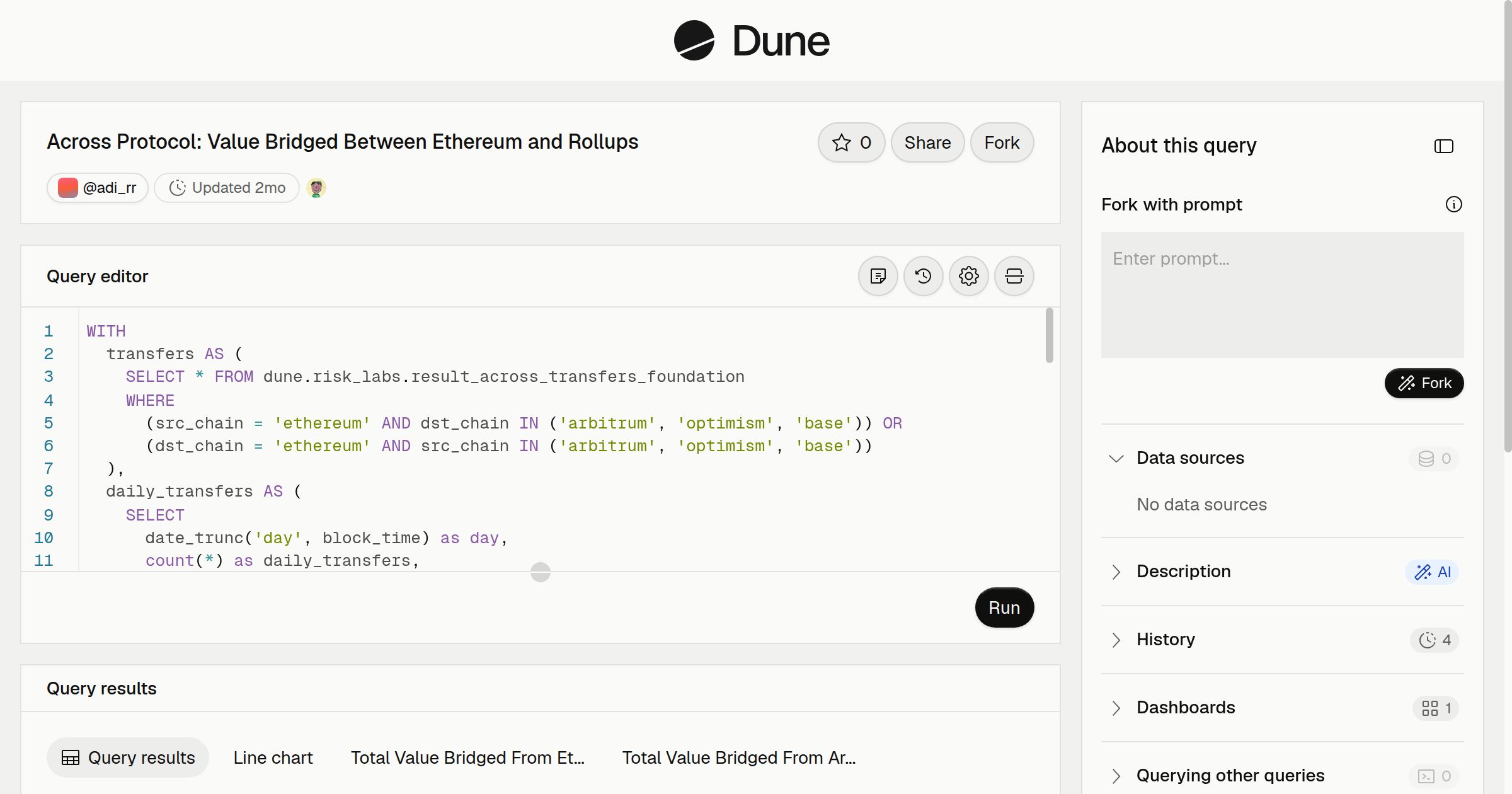Viewport: 1512px width, 794px height.
Task: Click the WHERE keyword on line 4
Action: click(x=150, y=400)
